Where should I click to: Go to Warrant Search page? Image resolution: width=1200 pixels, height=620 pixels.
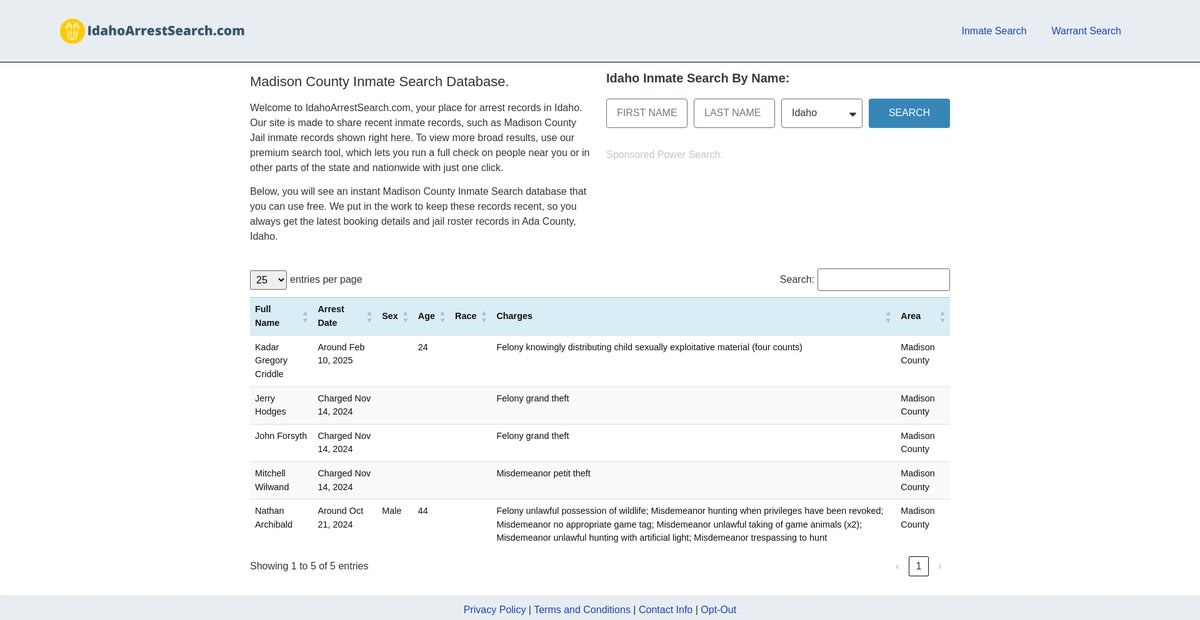tap(1085, 31)
